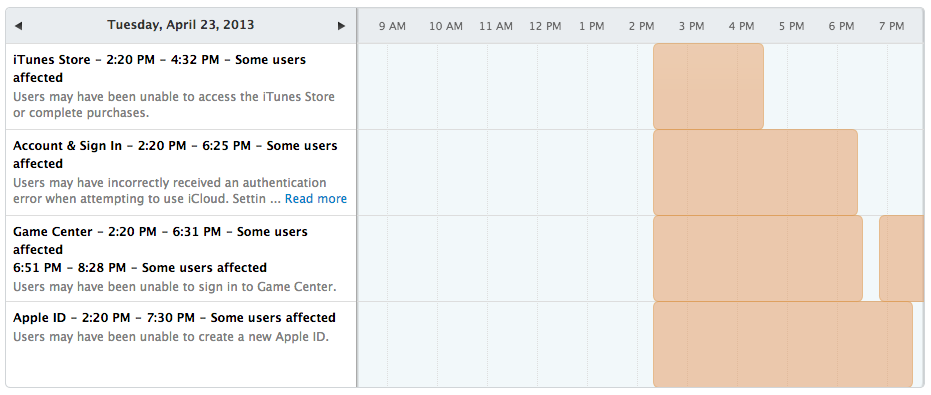931x395 pixels.
Task: Click the 11 AM time label
Action: [496, 26]
